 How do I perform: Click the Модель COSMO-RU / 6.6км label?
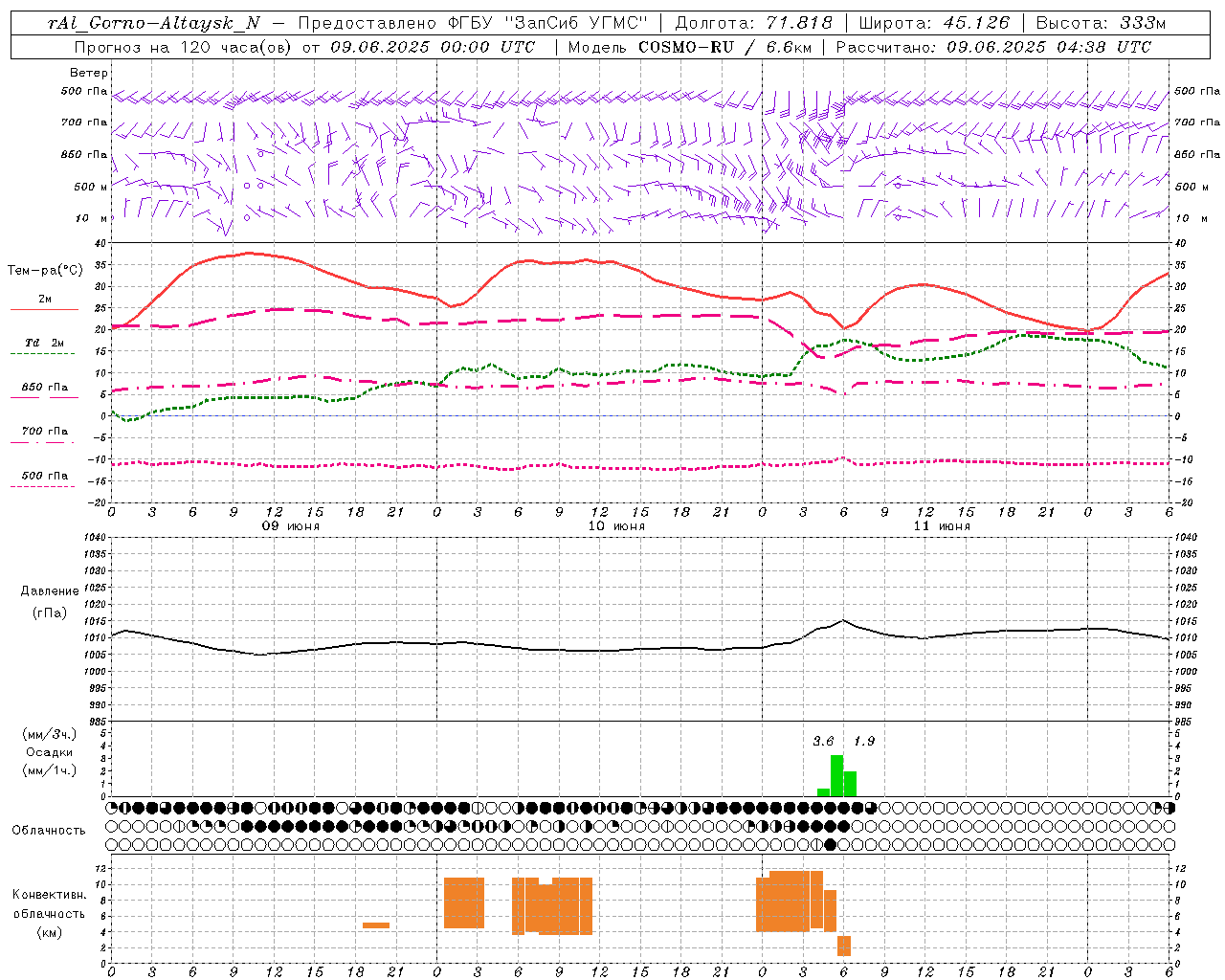[689, 47]
